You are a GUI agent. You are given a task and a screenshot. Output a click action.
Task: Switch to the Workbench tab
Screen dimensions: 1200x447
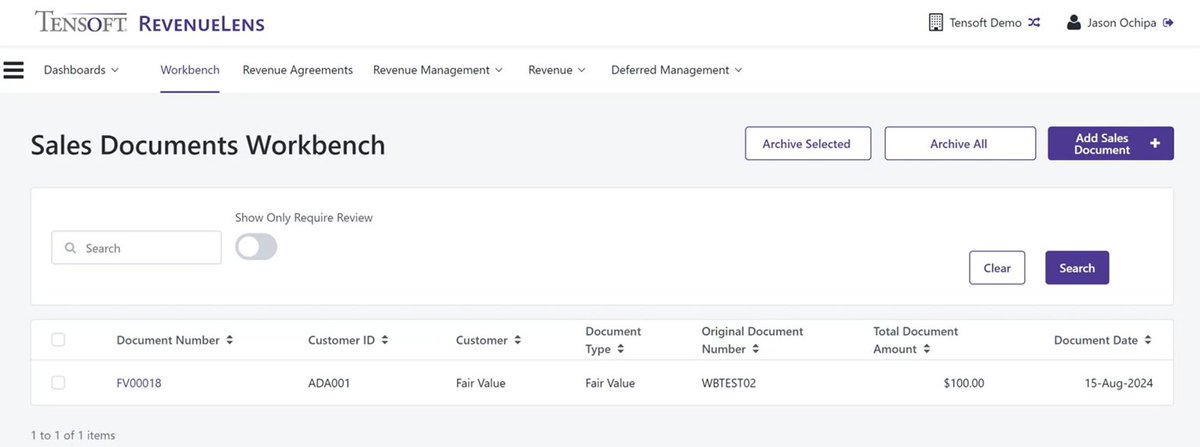tap(190, 70)
